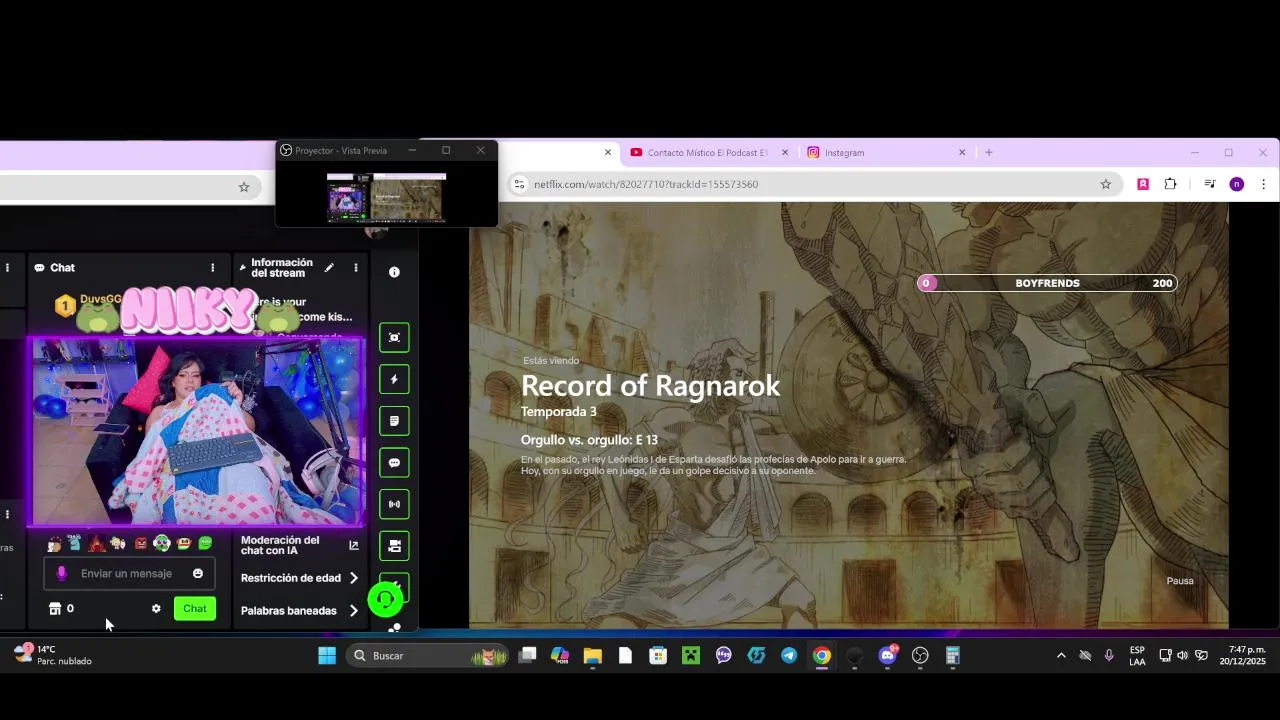Click the Orgullo vs. orgullo: E 13 text
This screenshot has height=720, width=1280.
589,440
